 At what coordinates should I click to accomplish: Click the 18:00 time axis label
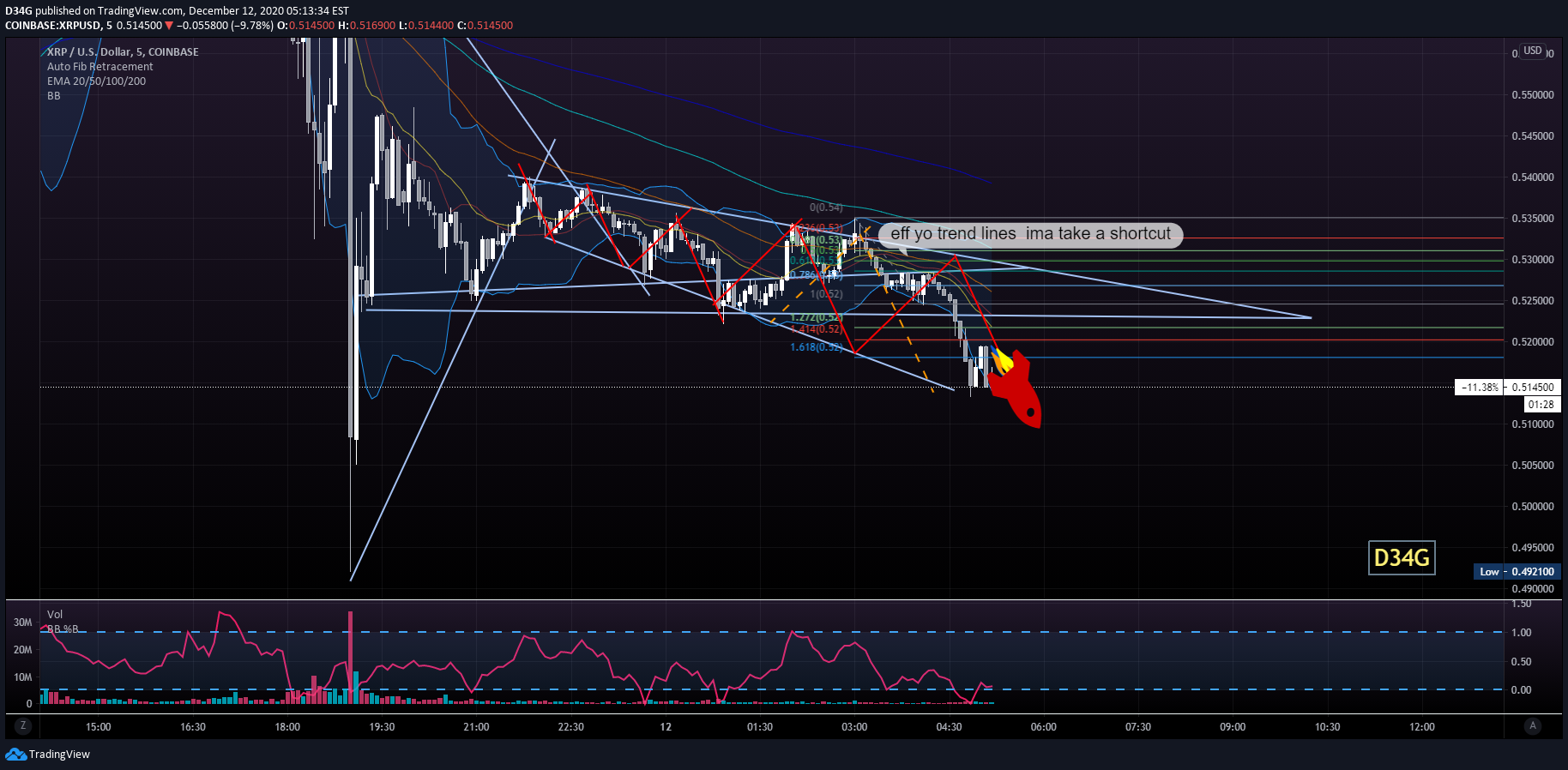click(x=287, y=727)
